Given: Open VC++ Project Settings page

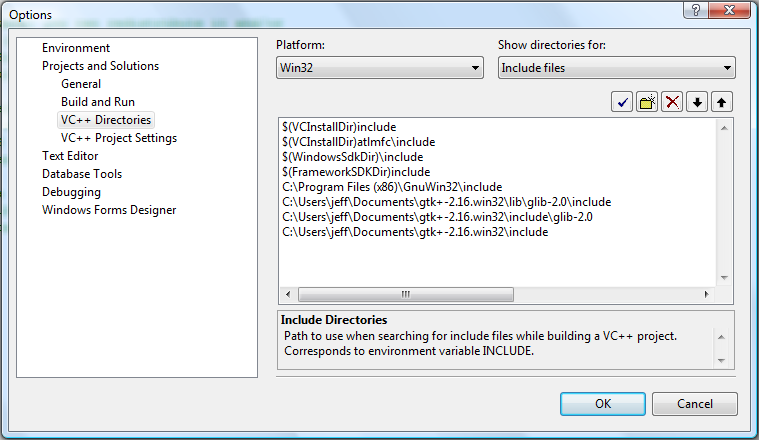Looking at the screenshot, I should coord(119,138).
